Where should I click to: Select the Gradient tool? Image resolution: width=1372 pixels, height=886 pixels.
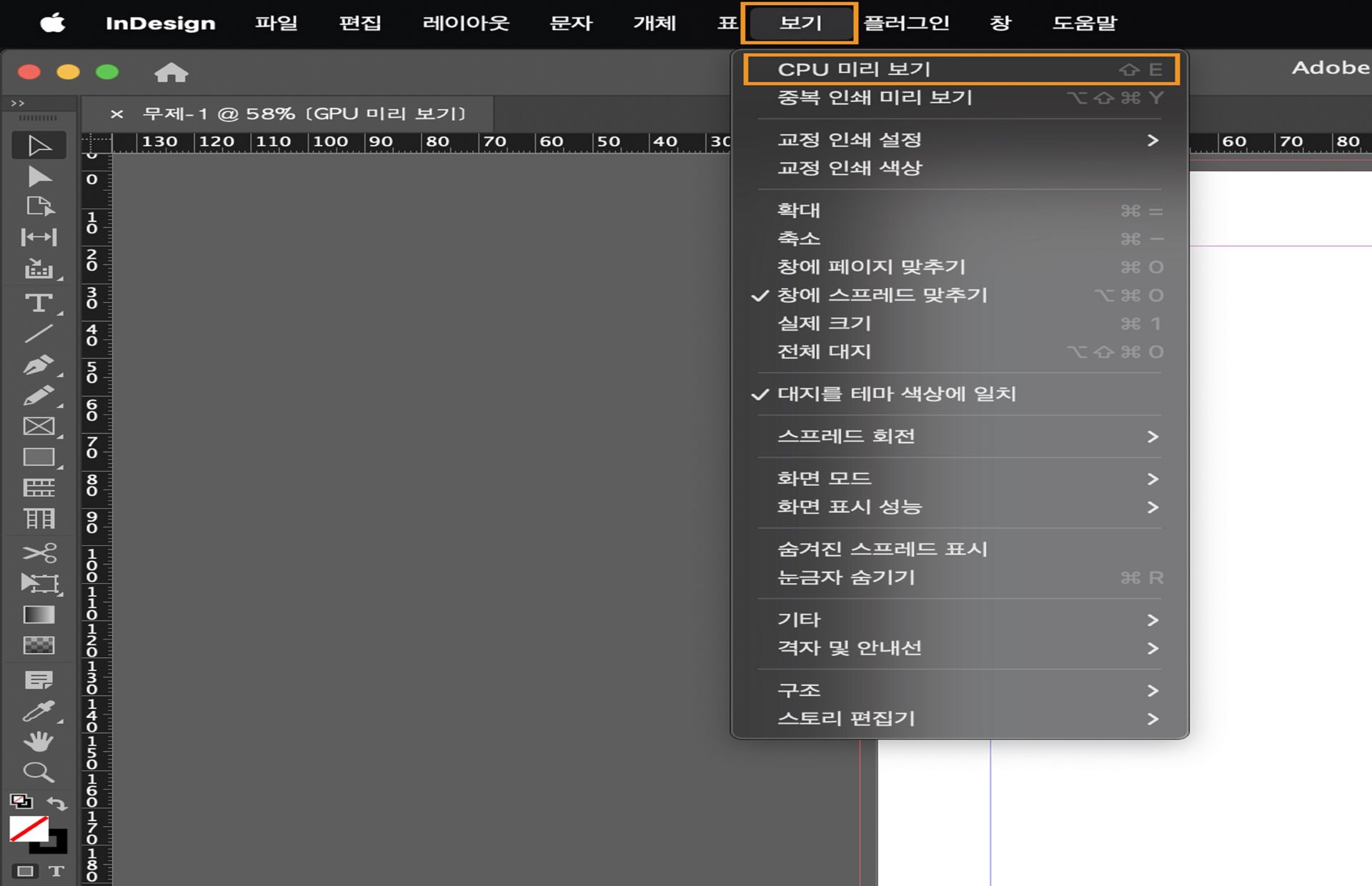[39, 613]
